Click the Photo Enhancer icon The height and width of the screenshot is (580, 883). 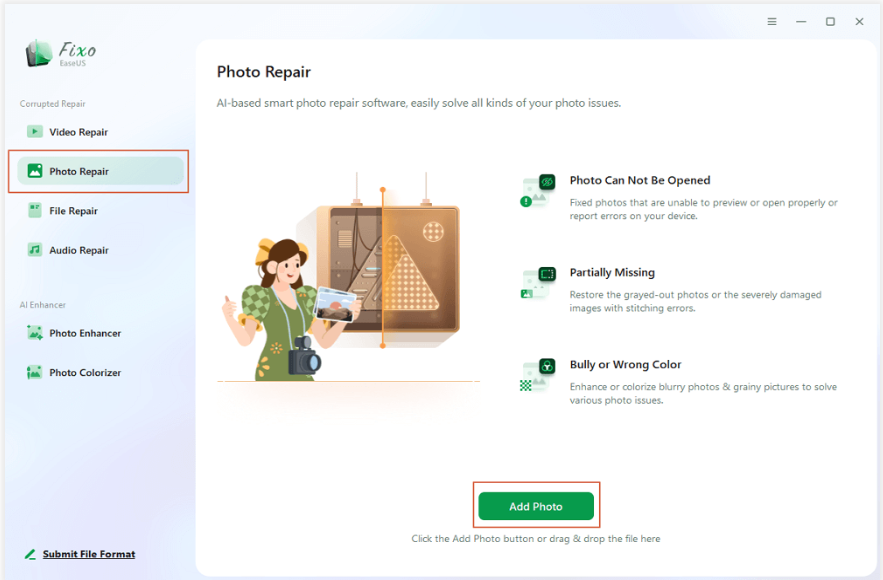click(35, 333)
